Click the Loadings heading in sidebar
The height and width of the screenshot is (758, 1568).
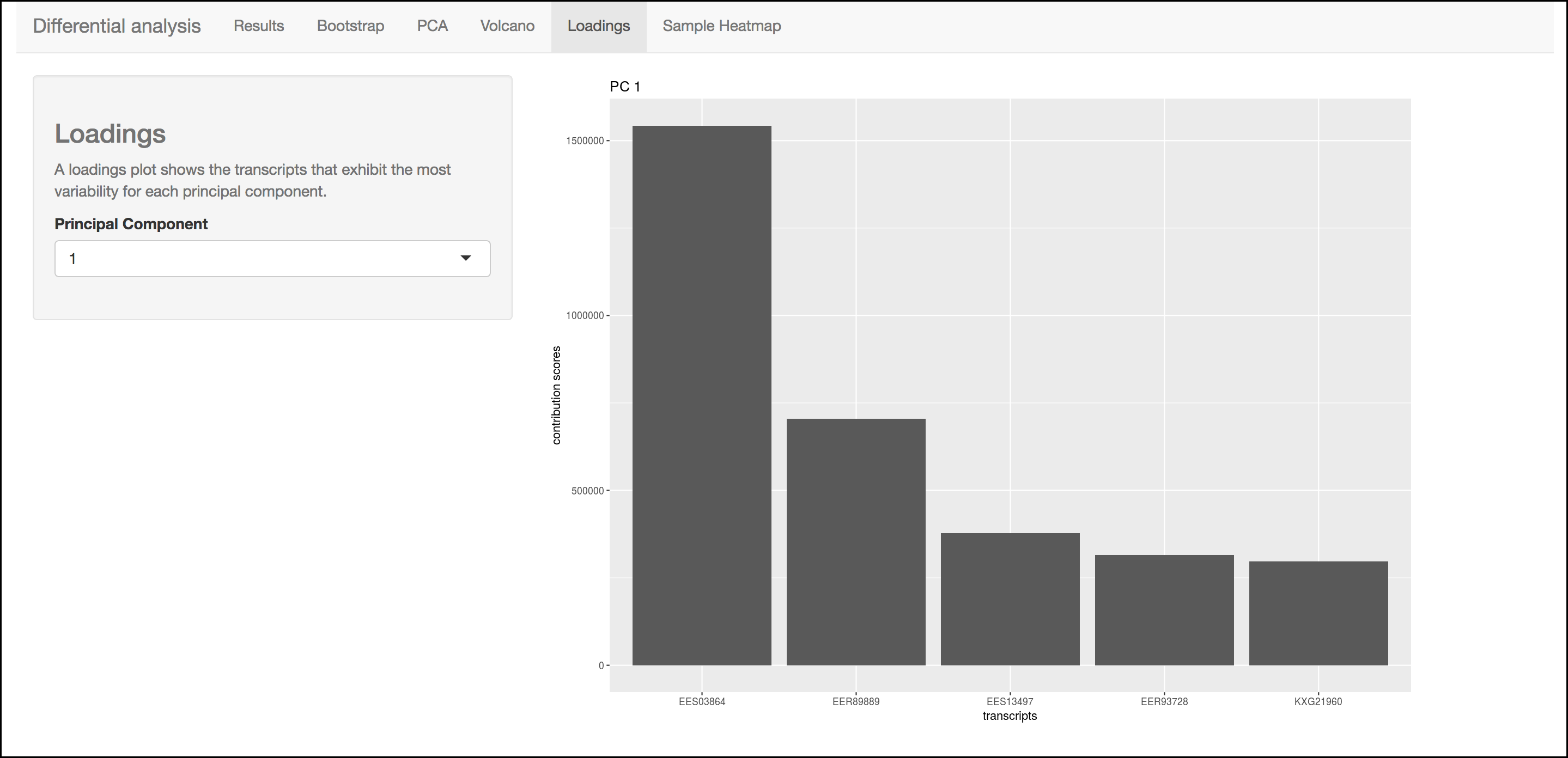tap(110, 134)
